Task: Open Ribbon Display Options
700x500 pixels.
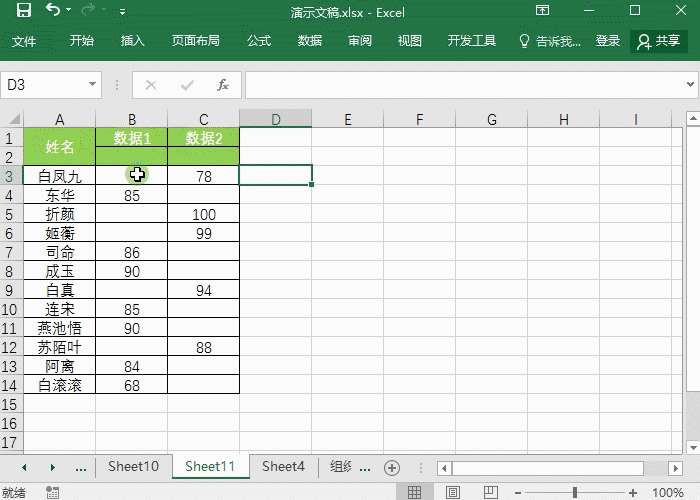Action: pyautogui.click(x=542, y=10)
